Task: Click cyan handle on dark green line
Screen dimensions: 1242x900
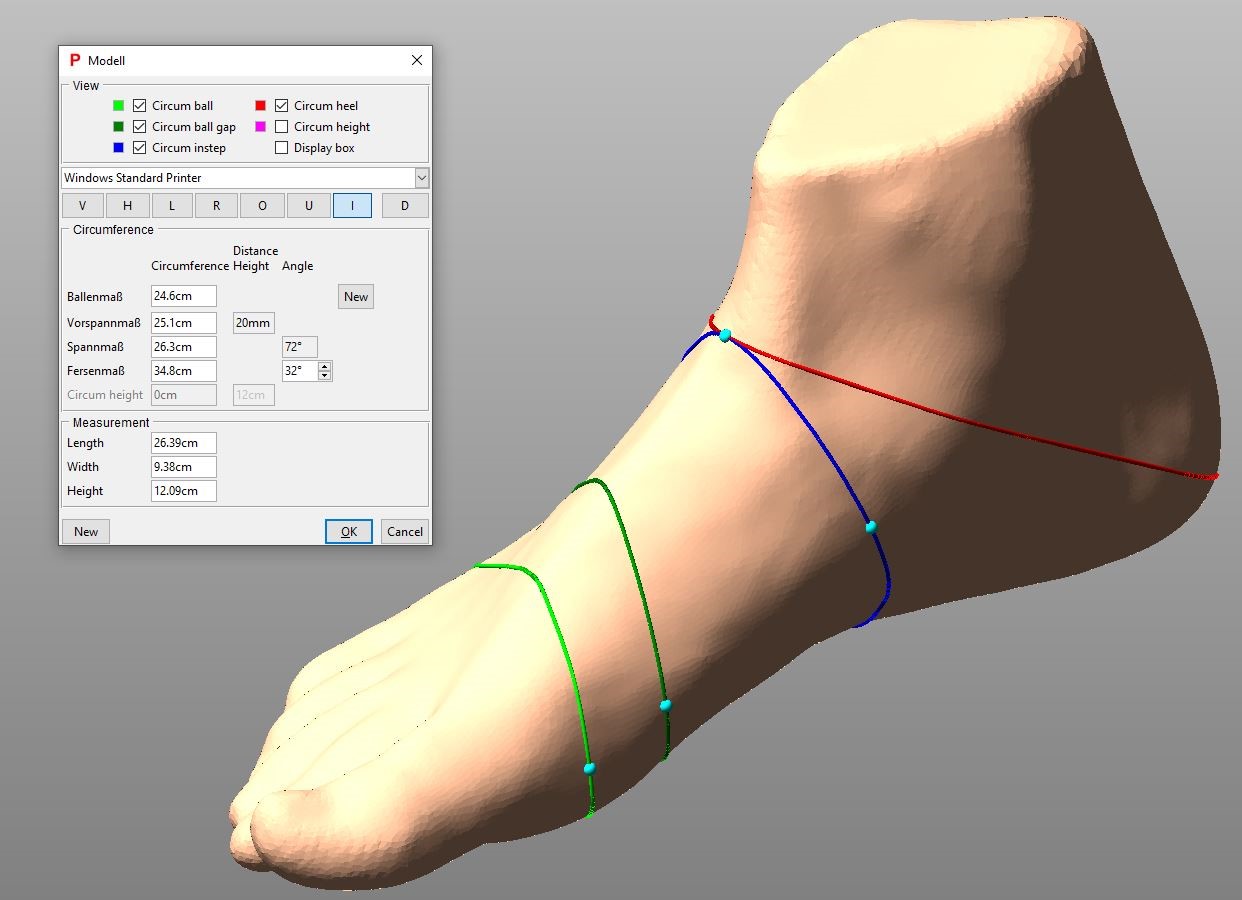Action: 665,705
